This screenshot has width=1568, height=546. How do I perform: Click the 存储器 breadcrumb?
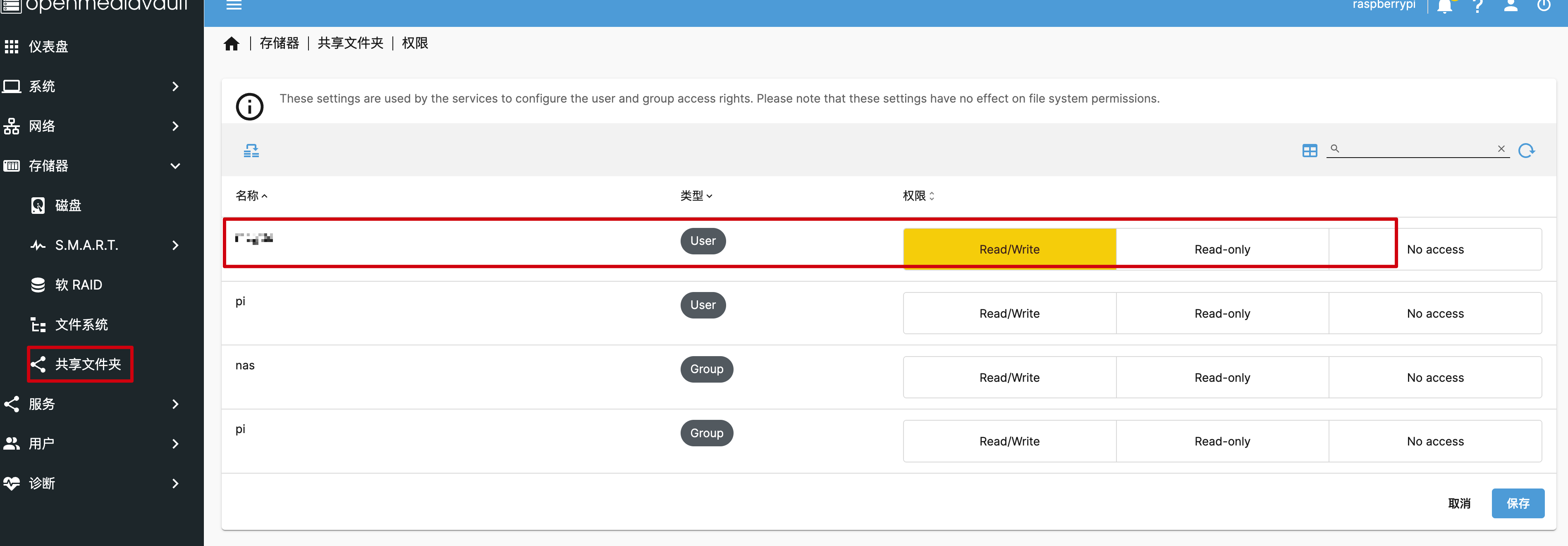tap(280, 43)
